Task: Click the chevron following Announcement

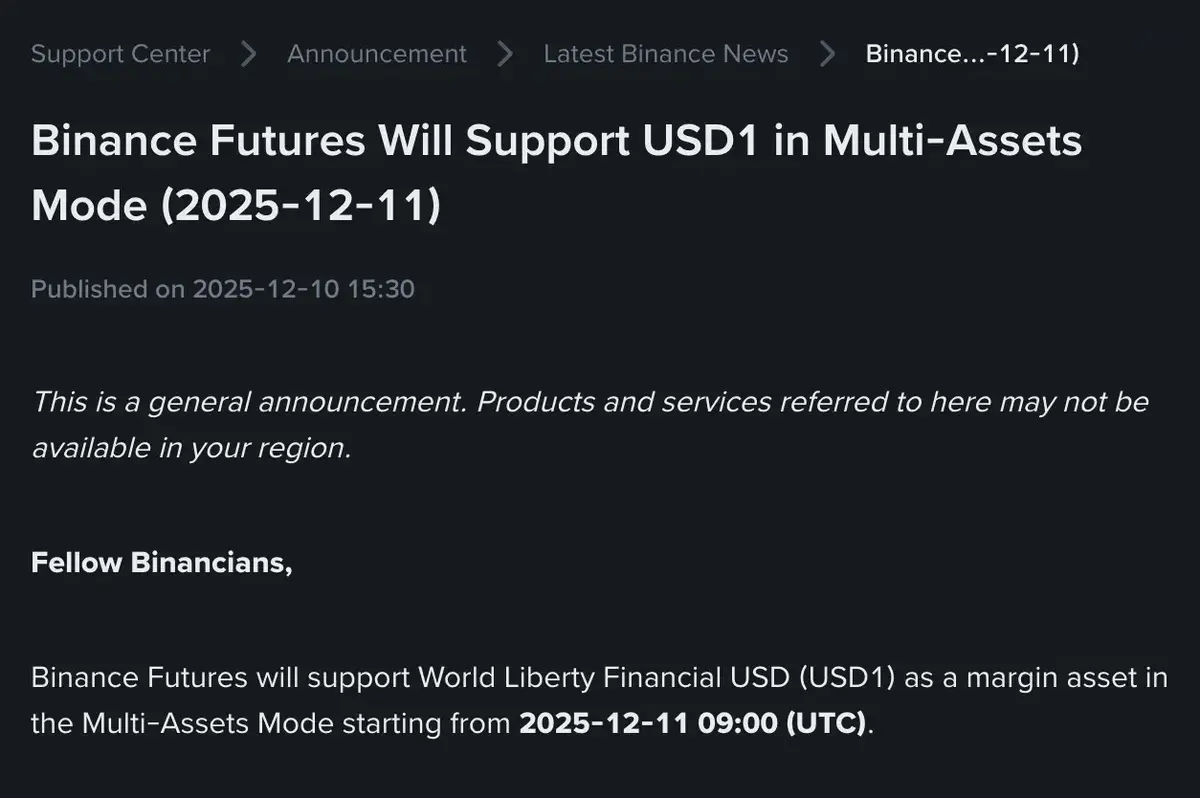Action: tap(505, 54)
